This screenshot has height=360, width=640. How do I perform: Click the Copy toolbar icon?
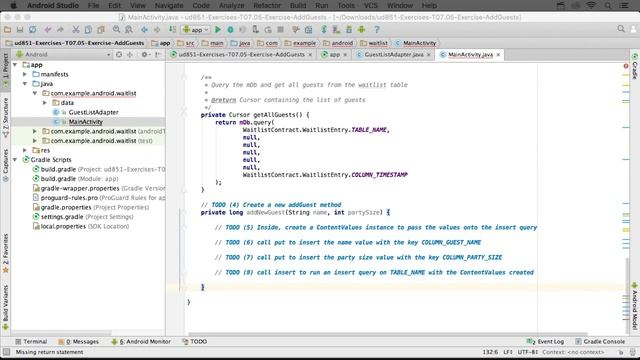coord(88,30)
